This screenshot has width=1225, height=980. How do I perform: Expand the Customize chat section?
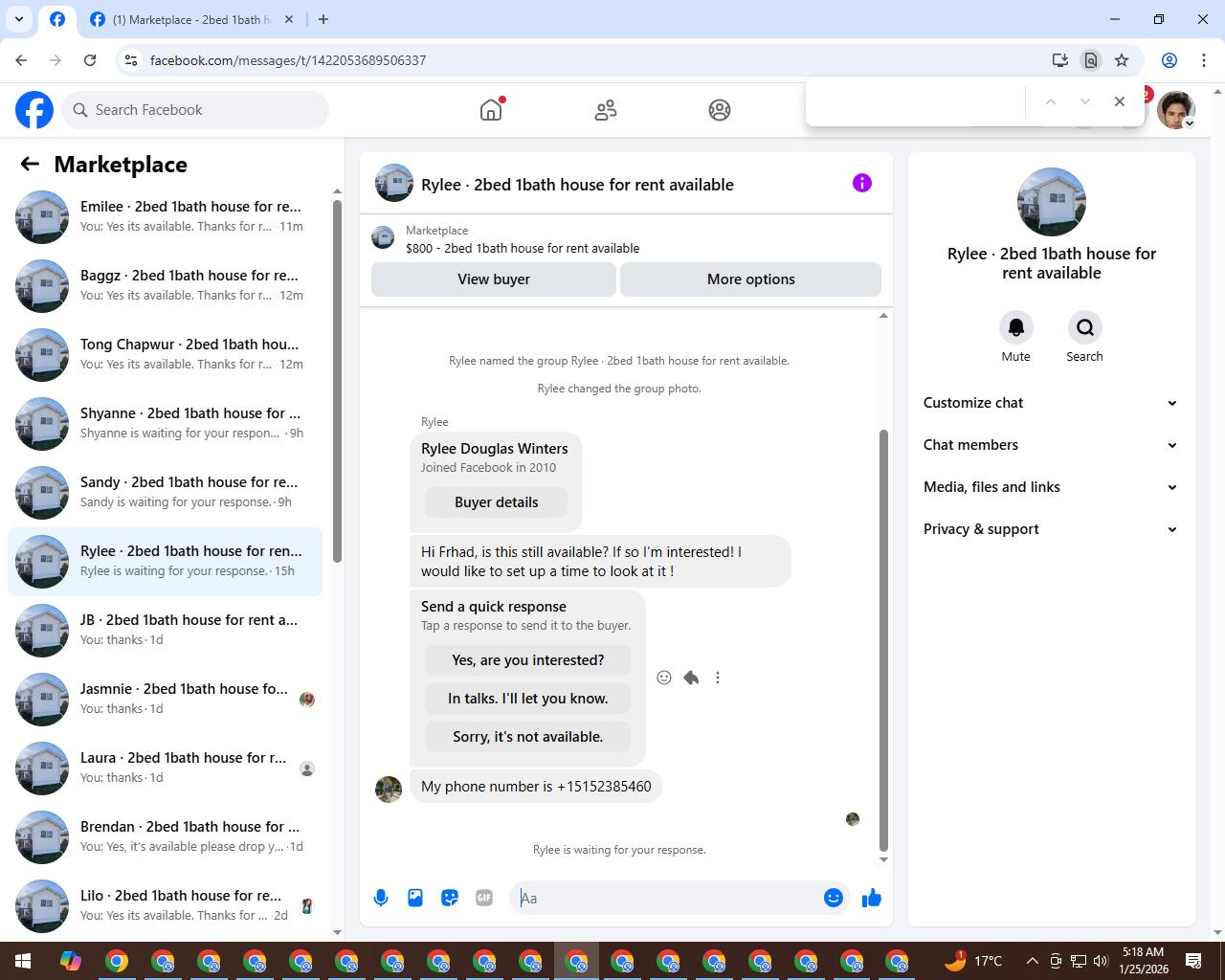coord(1052,403)
